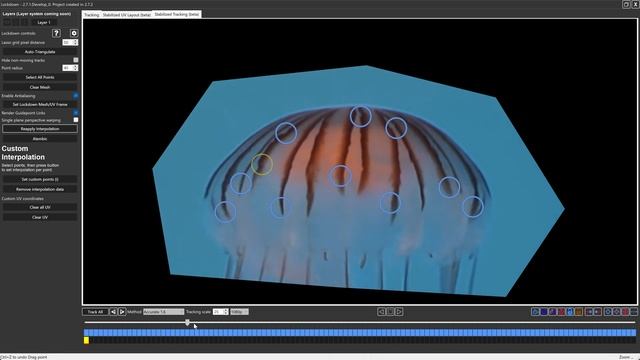The width and height of the screenshot is (640, 360).
Task: Step to previous frame with left triangle button
Action: [381, 312]
